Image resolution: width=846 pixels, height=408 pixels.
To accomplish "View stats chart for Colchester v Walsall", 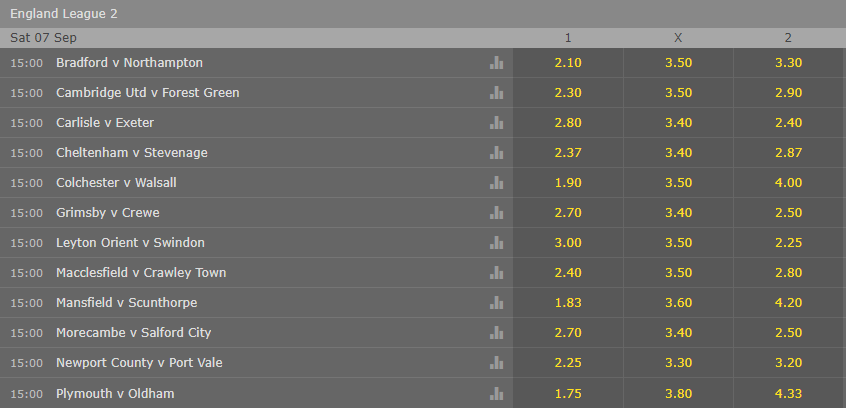I will [x=496, y=182].
